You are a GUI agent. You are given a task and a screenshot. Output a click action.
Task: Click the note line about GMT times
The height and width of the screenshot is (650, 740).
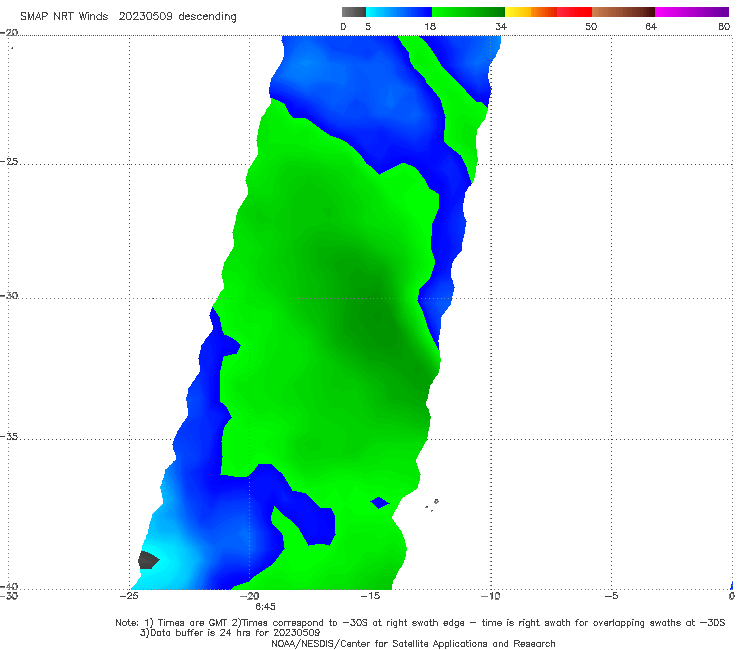pos(420,623)
